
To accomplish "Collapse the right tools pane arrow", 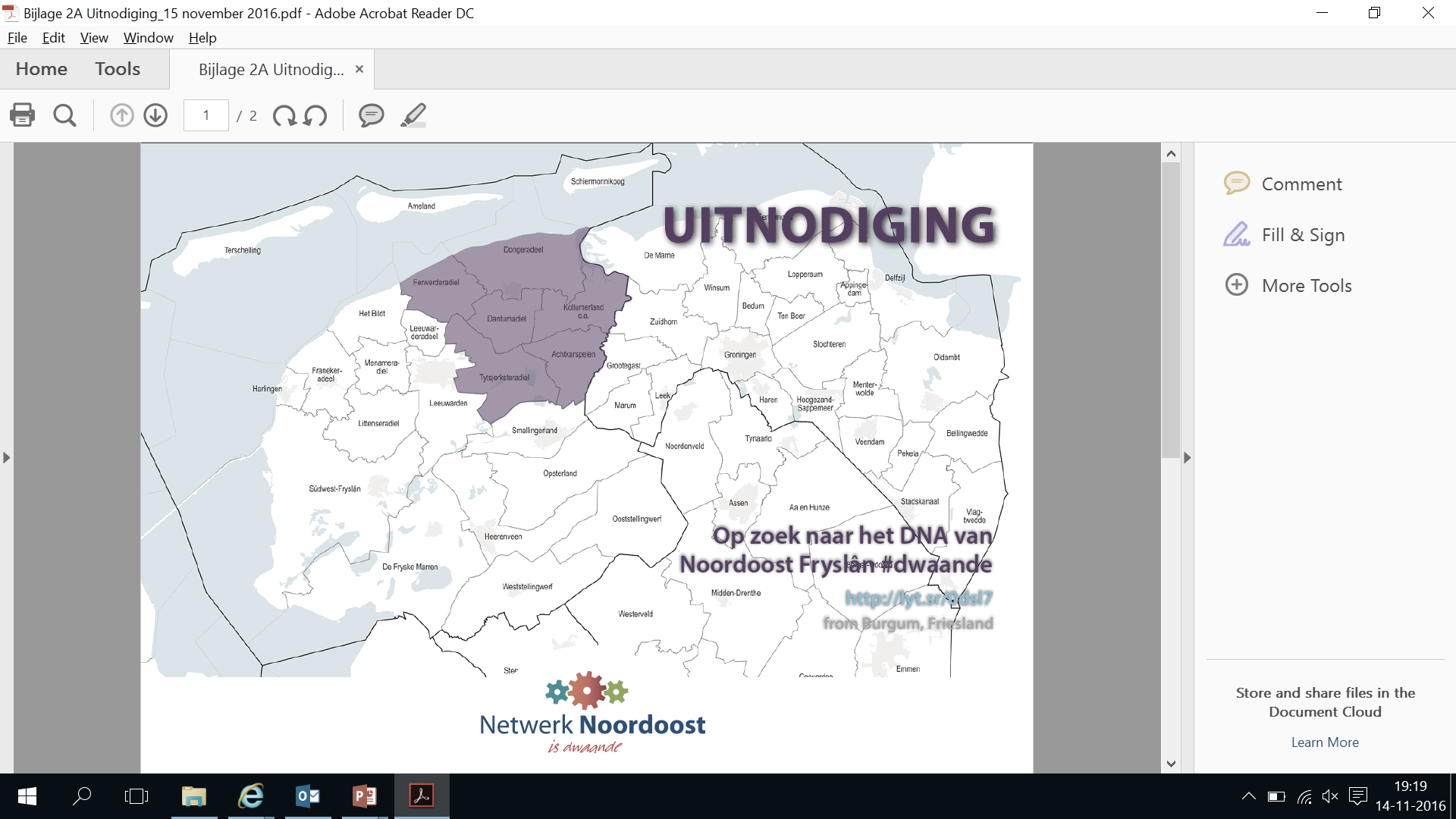I will [1188, 457].
